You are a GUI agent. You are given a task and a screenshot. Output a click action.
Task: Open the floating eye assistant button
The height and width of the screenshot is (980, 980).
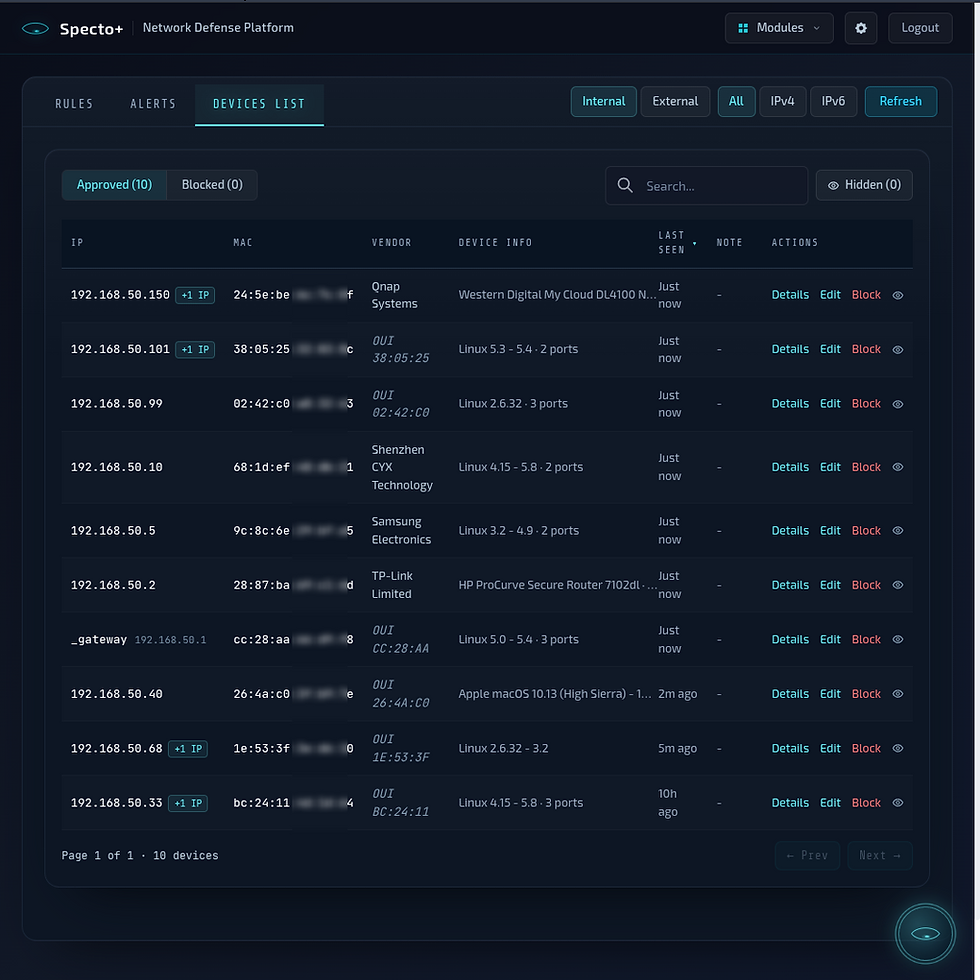tap(925, 934)
